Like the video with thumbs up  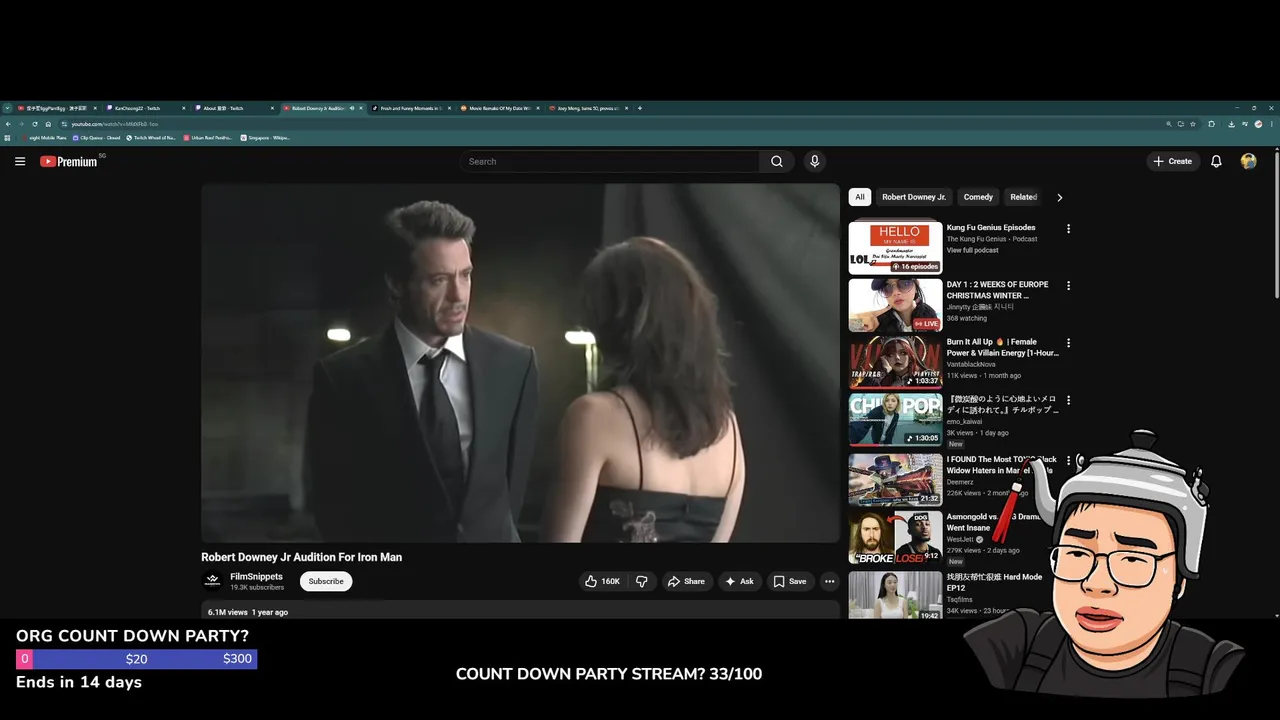(x=602, y=581)
